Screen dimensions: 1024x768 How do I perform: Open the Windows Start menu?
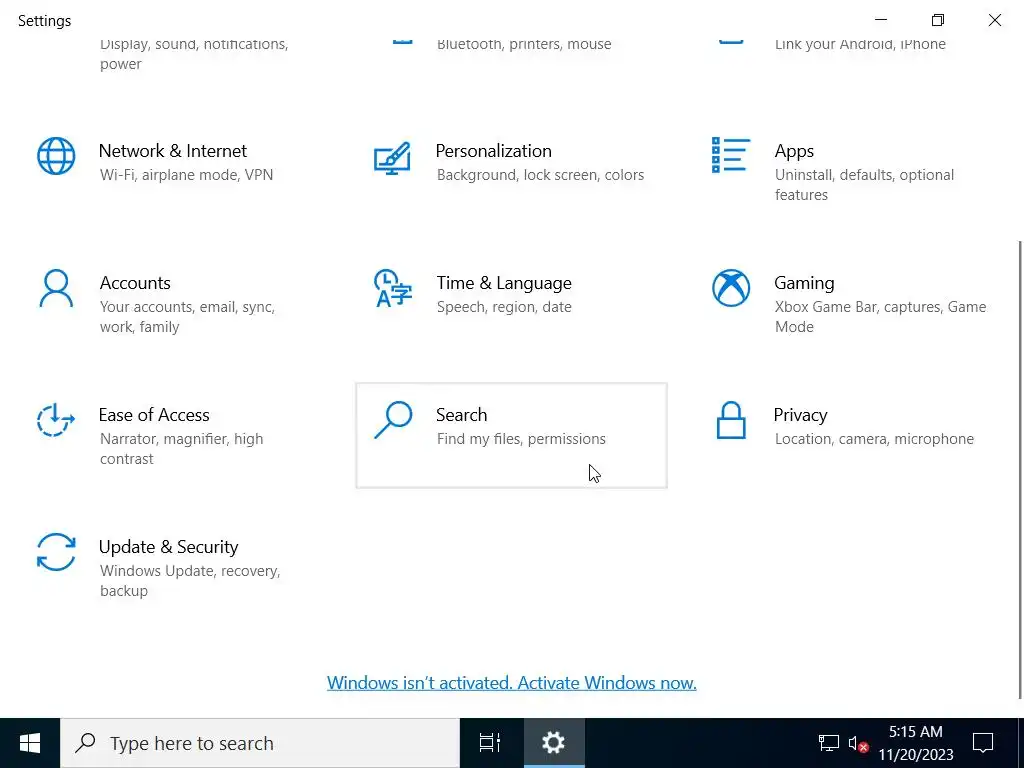point(30,743)
